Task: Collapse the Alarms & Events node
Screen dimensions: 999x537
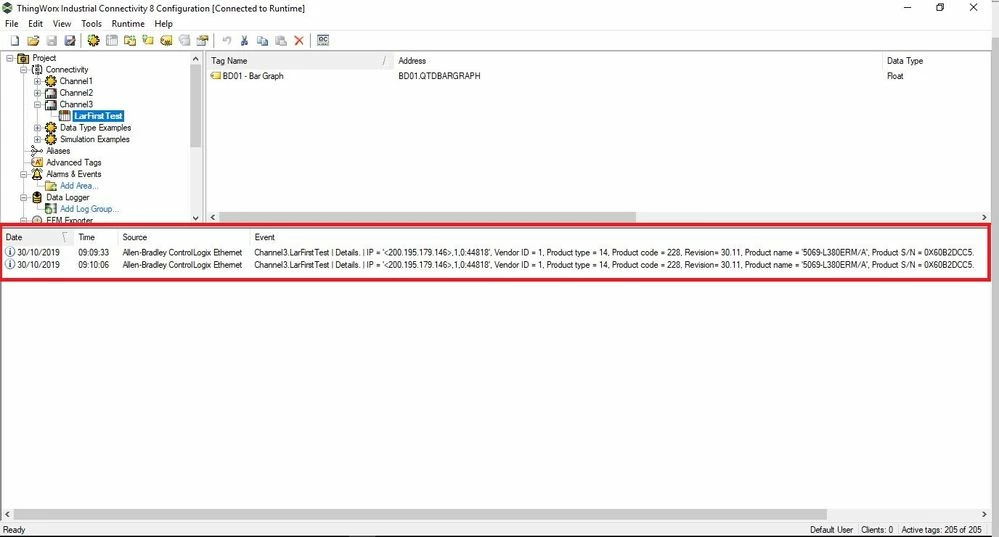Action: 24,174
